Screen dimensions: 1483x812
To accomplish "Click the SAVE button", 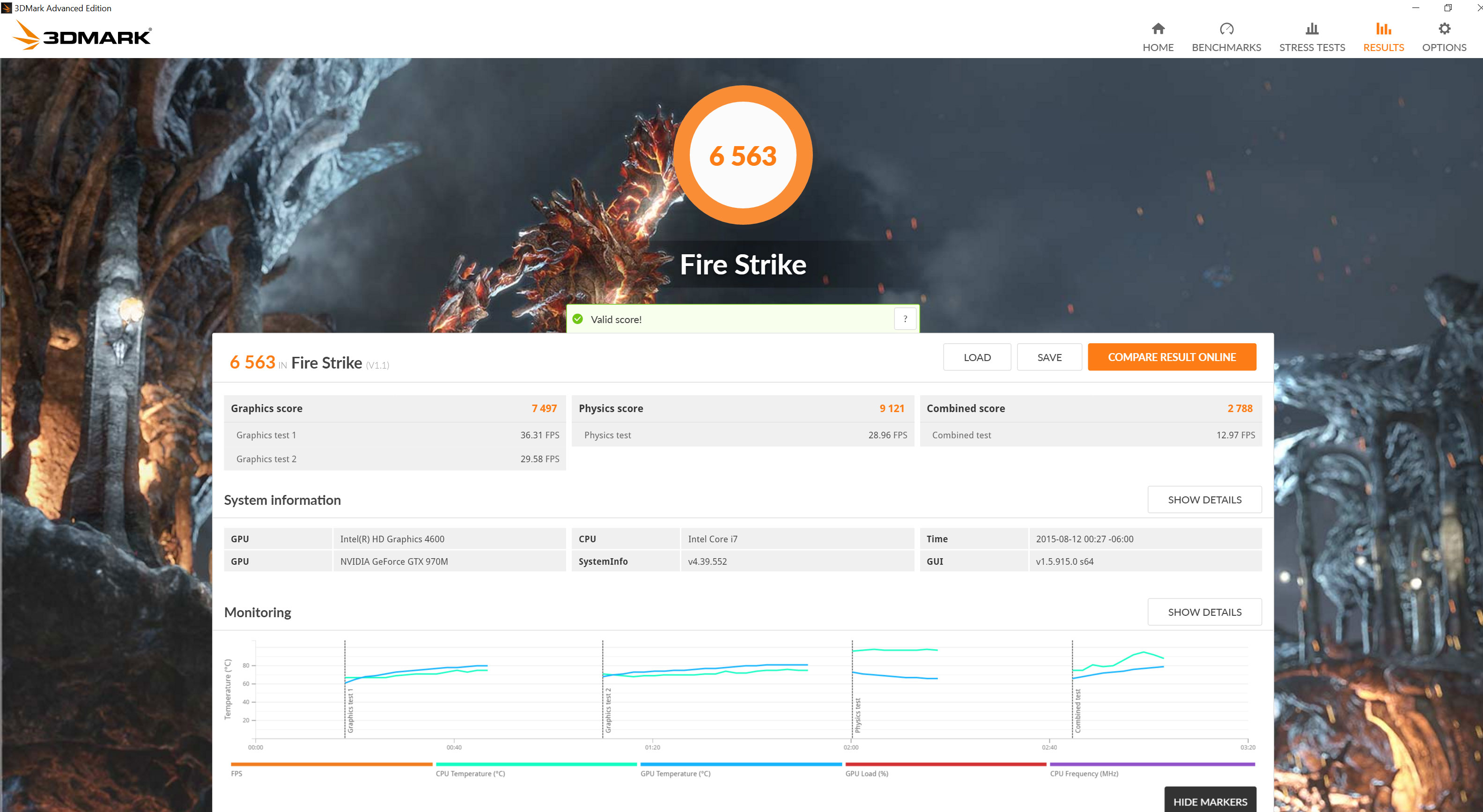I will point(1049,357).
